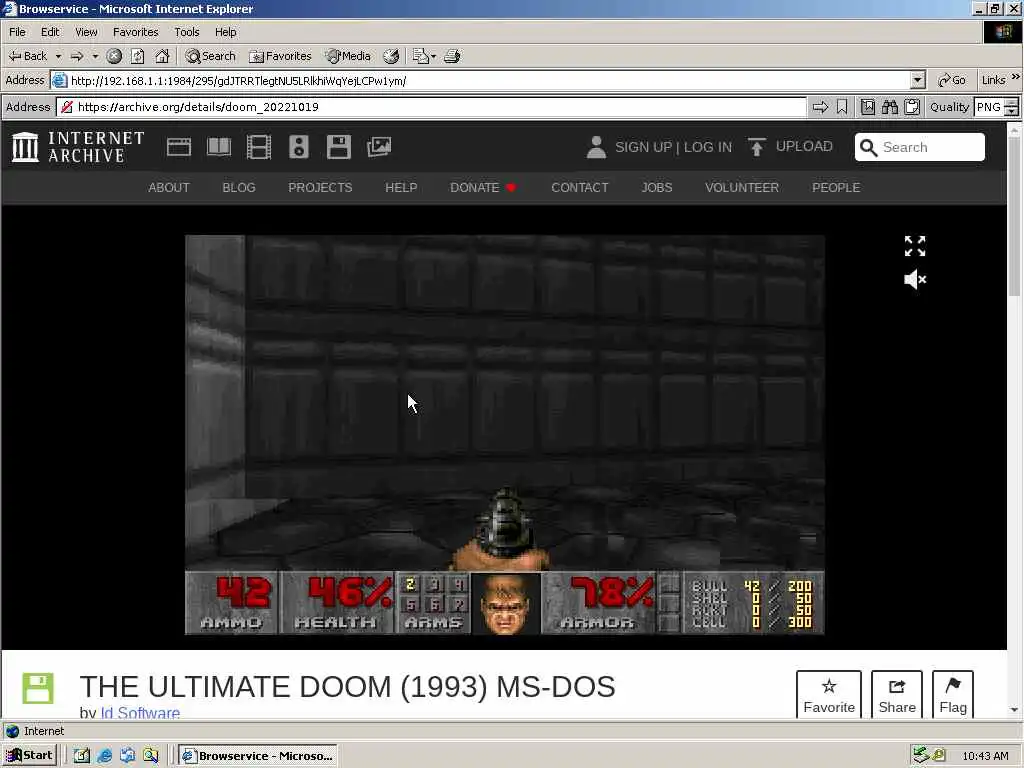Click the IE Refresh button

(137, 56)
